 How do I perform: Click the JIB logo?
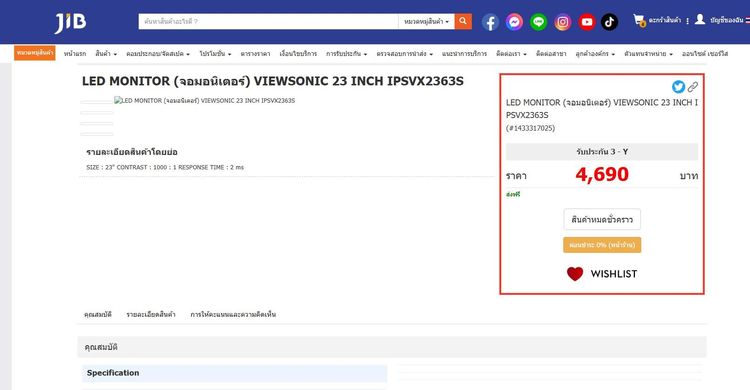(70, 22)
